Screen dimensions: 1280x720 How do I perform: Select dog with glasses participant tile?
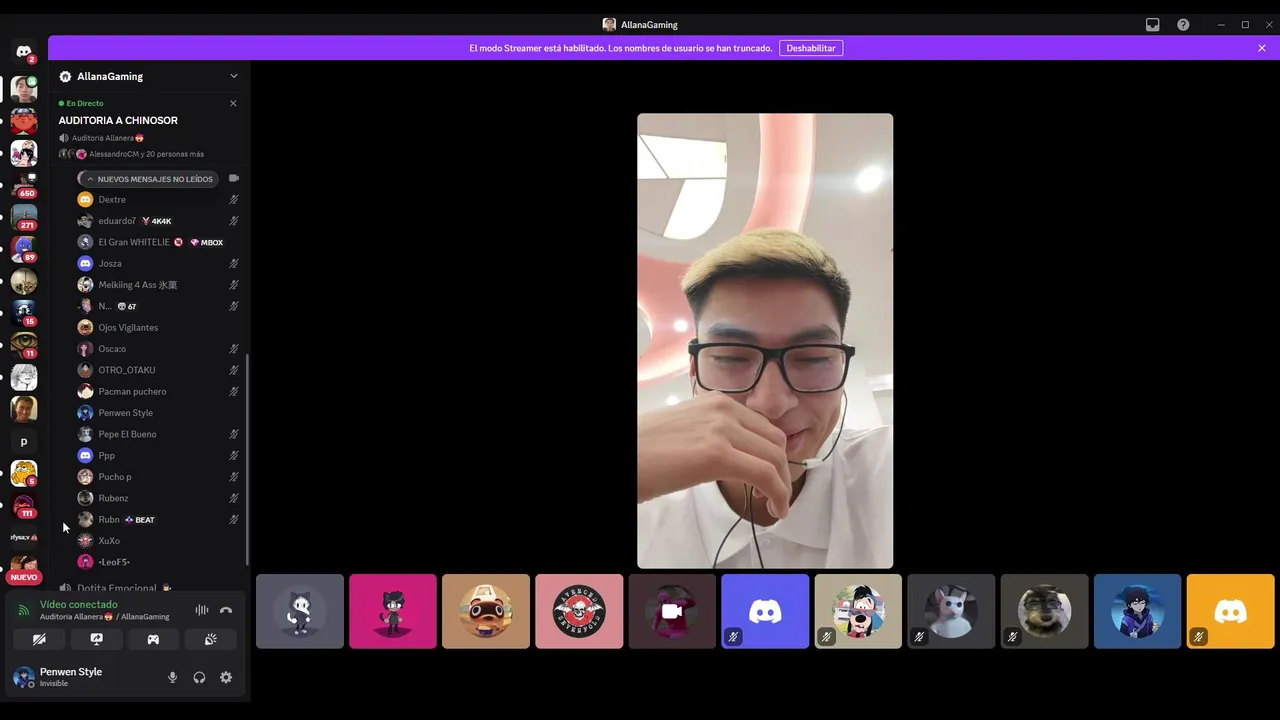click(1044, 611)
